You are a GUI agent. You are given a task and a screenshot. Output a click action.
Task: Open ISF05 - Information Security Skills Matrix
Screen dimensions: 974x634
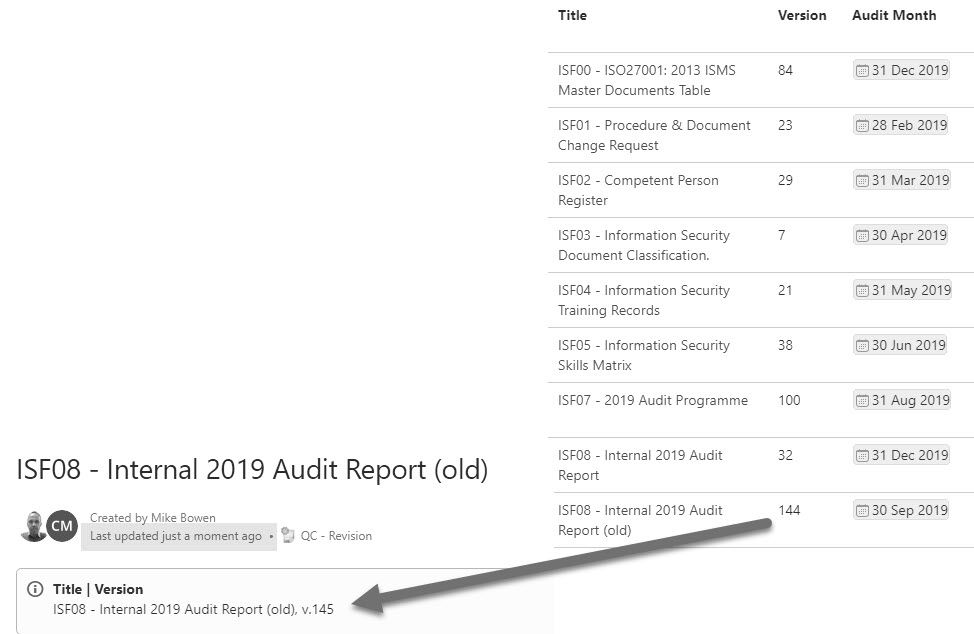(x=644, y=355)
